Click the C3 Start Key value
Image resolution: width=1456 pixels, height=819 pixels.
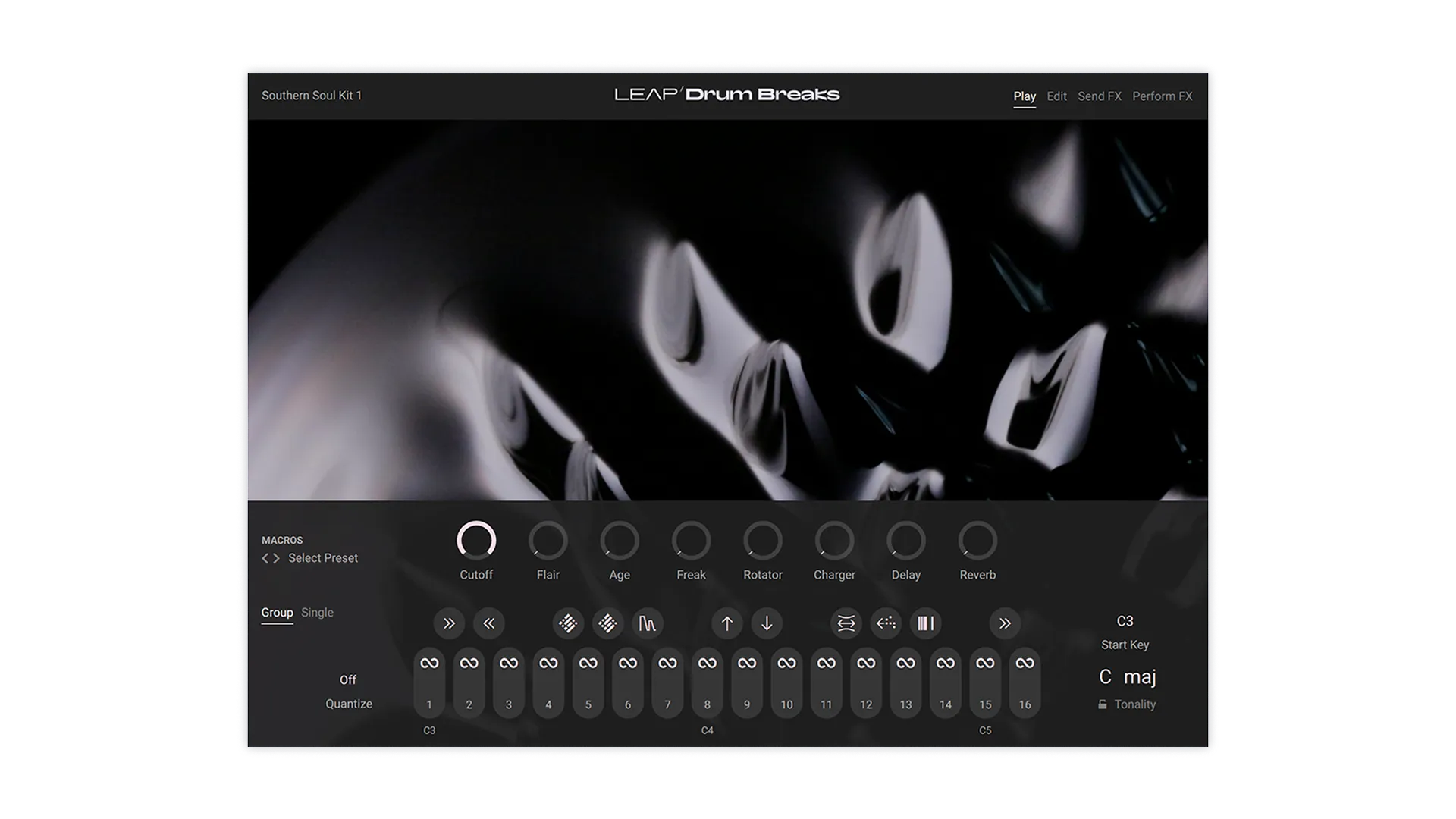(1125, 621)
